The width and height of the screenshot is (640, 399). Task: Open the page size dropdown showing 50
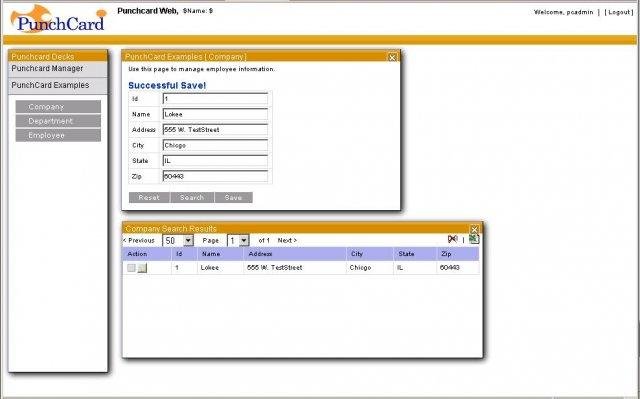pyautogui.click(x=178, y=240)
